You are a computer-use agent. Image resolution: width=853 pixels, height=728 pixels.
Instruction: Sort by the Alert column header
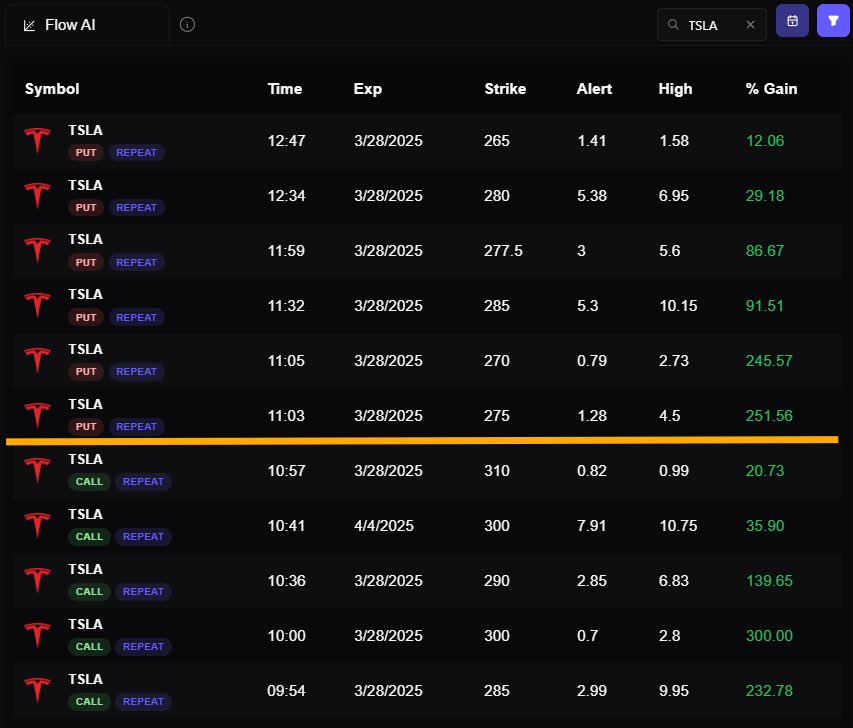[x=594, y=89]
